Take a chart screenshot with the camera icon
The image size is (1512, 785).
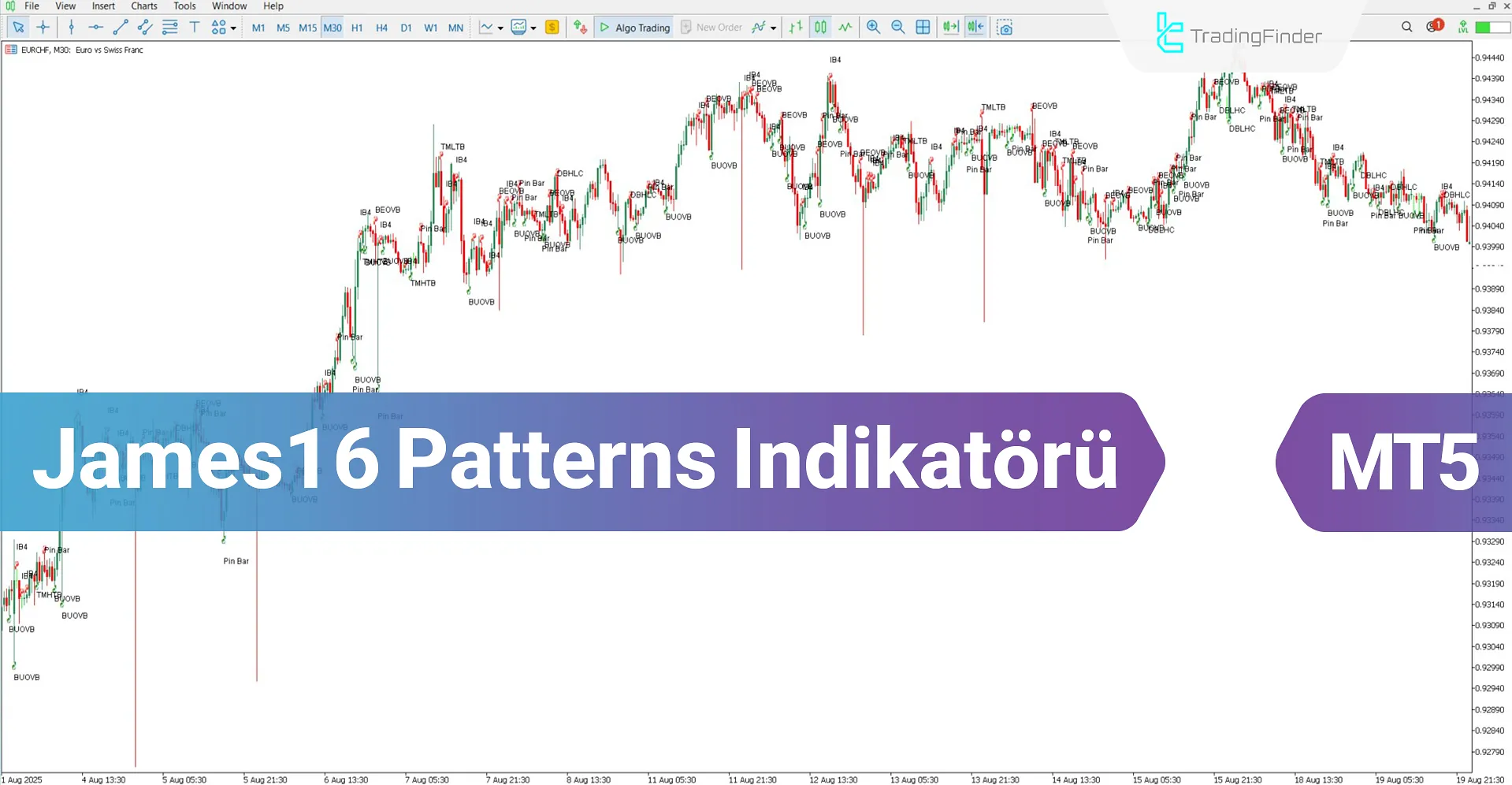(x=1005, y=27)
